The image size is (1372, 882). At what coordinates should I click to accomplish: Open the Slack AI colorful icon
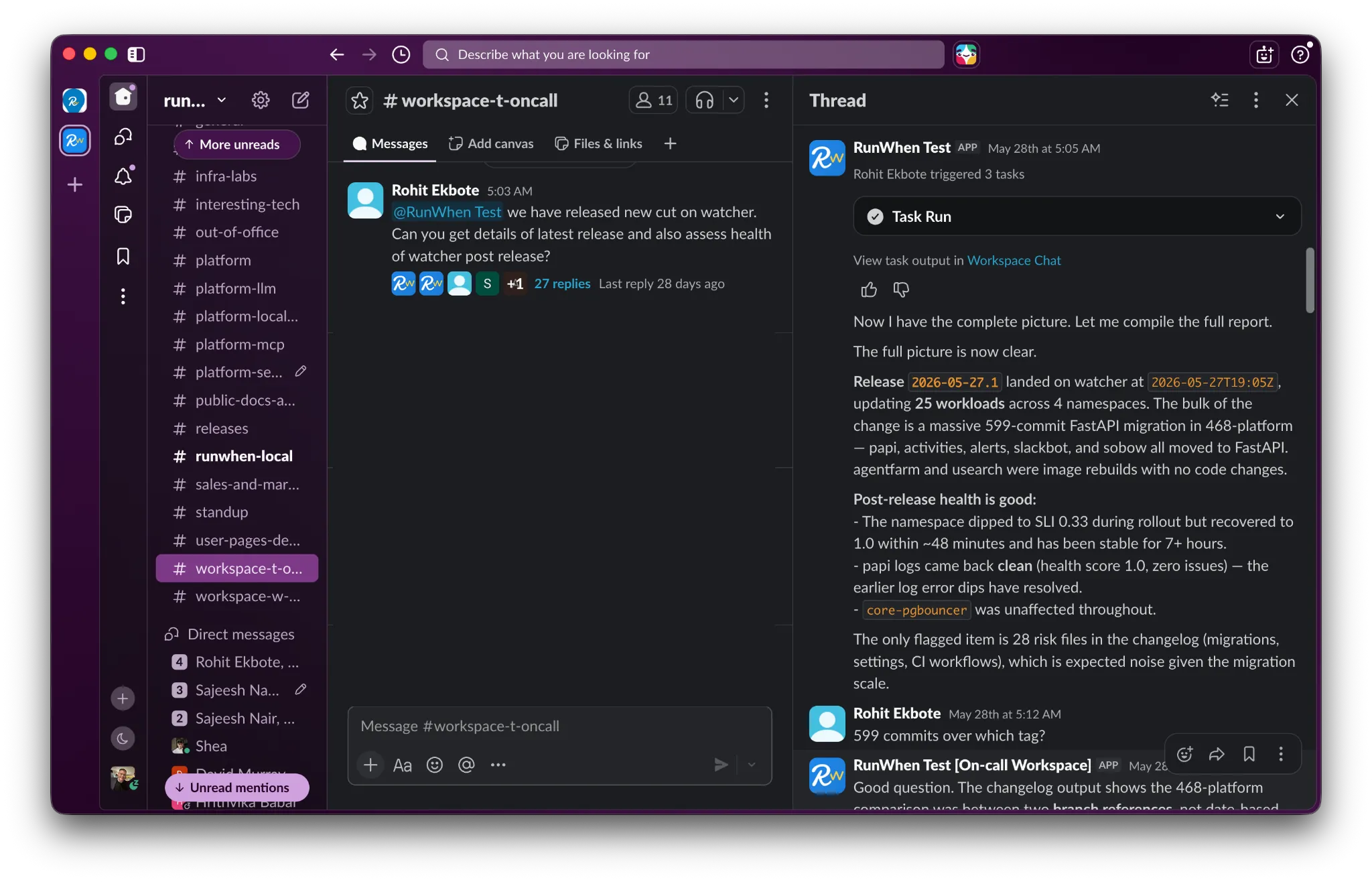click(966, 54)
